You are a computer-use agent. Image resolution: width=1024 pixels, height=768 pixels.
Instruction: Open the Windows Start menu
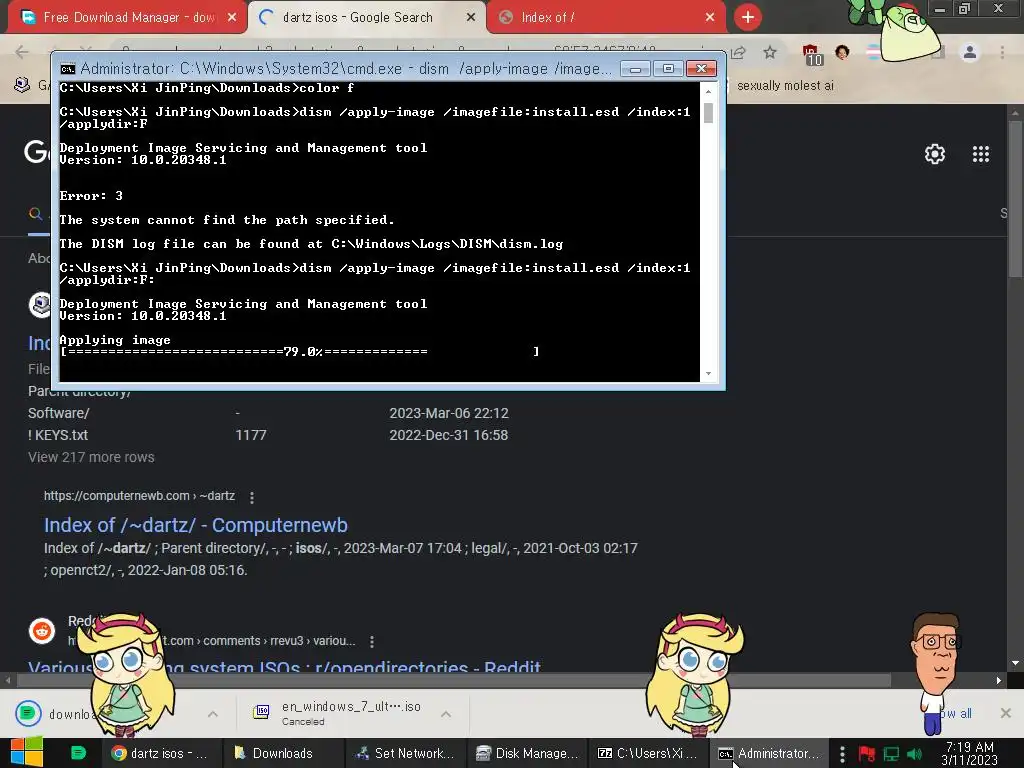pyautogui.click(x=27, y=752)
